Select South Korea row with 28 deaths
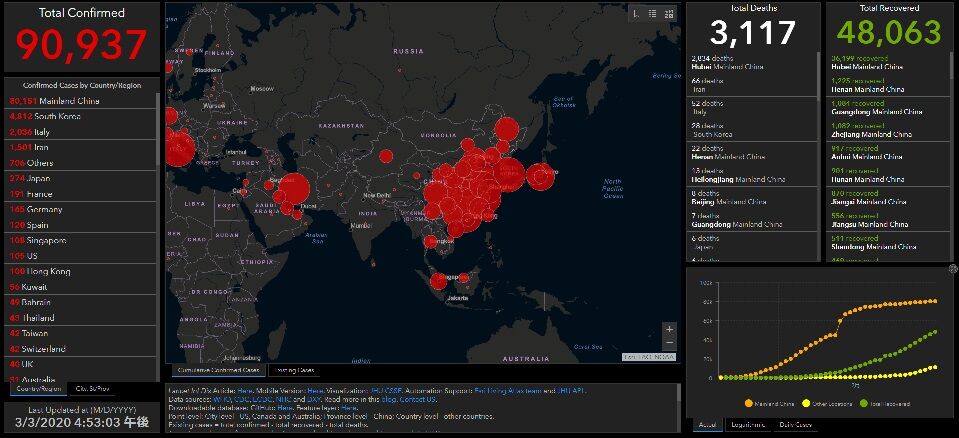This screenshot has width=959, height=438. (x=752, y=130)
